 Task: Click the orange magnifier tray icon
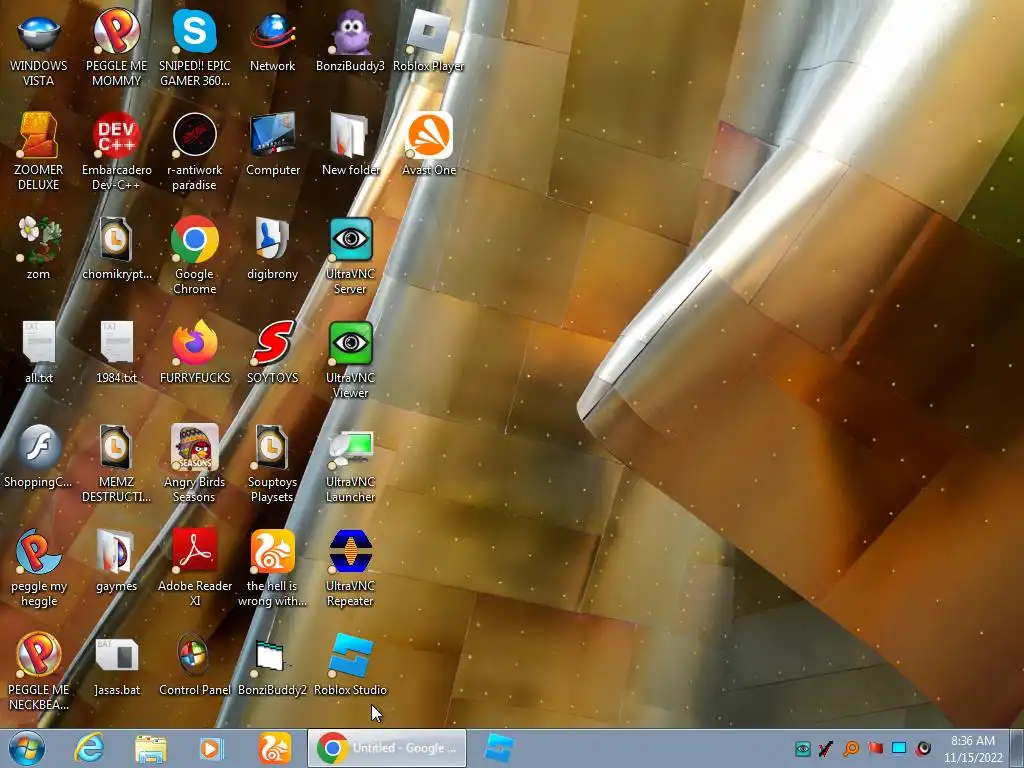[x=851, y=749]
